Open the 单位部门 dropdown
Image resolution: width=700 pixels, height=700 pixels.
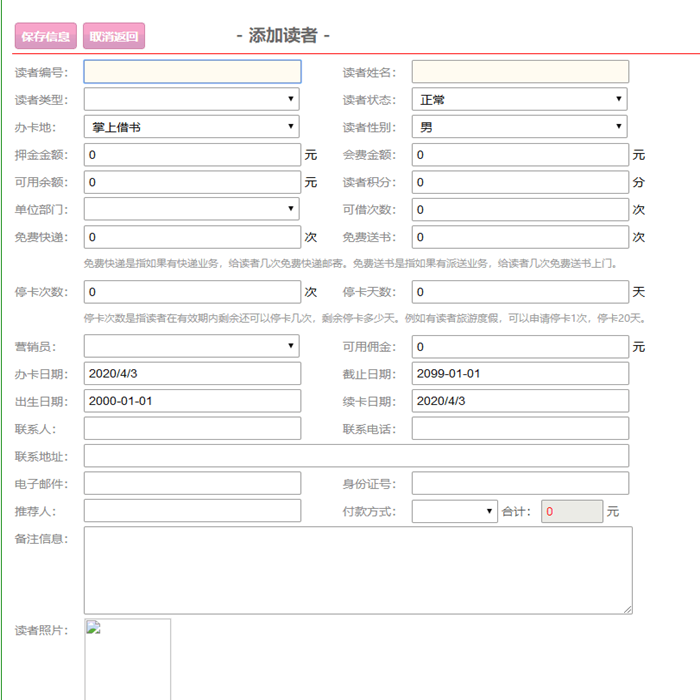[192, 209]
